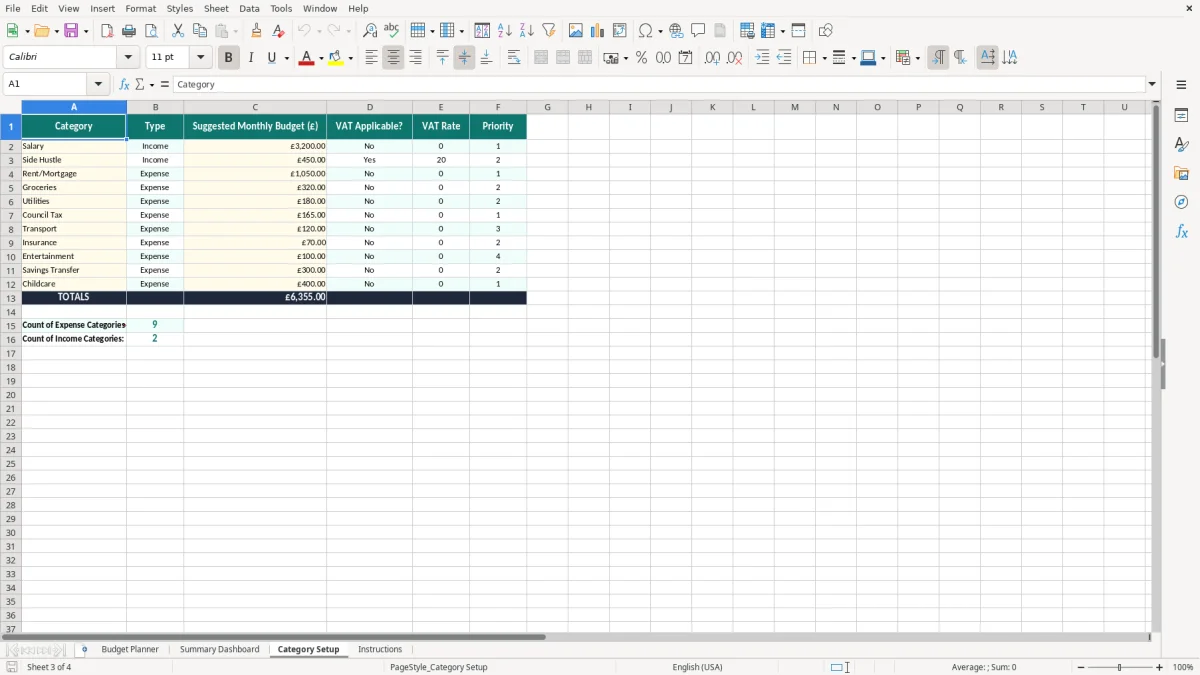Click the zoom slider handle
Screen dimensions: 1200x675
(1120, 667)
